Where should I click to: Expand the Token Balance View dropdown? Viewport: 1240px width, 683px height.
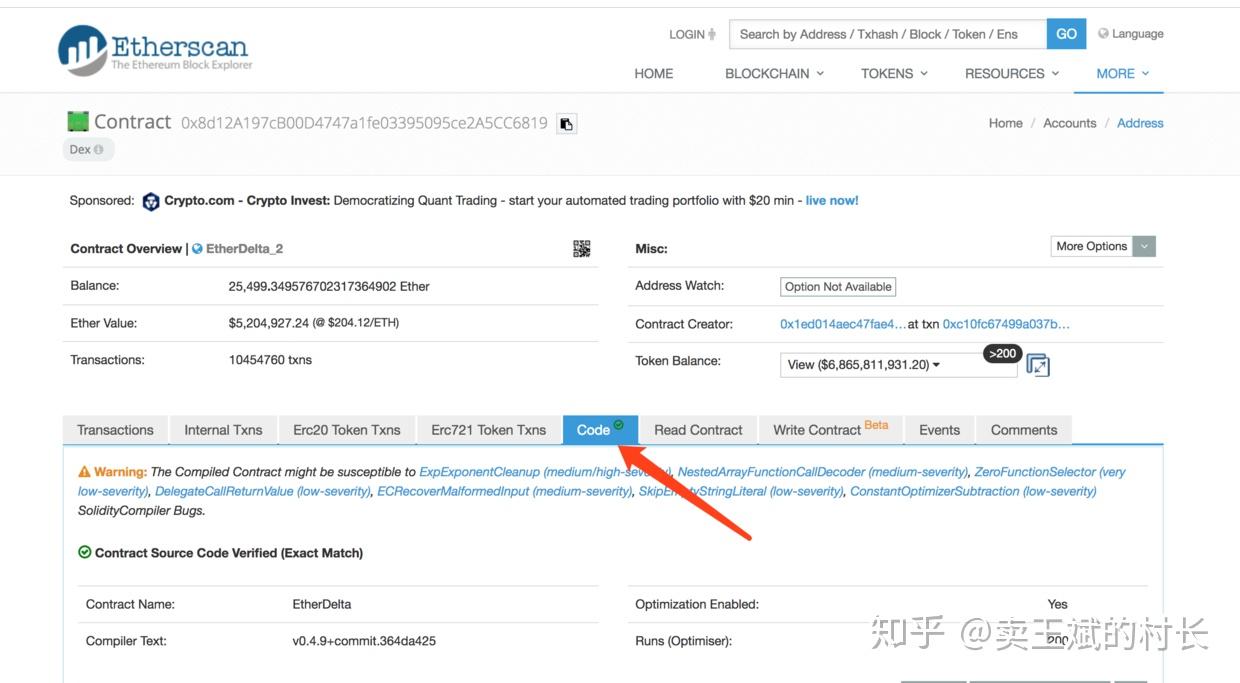click(x=898, y=365)
